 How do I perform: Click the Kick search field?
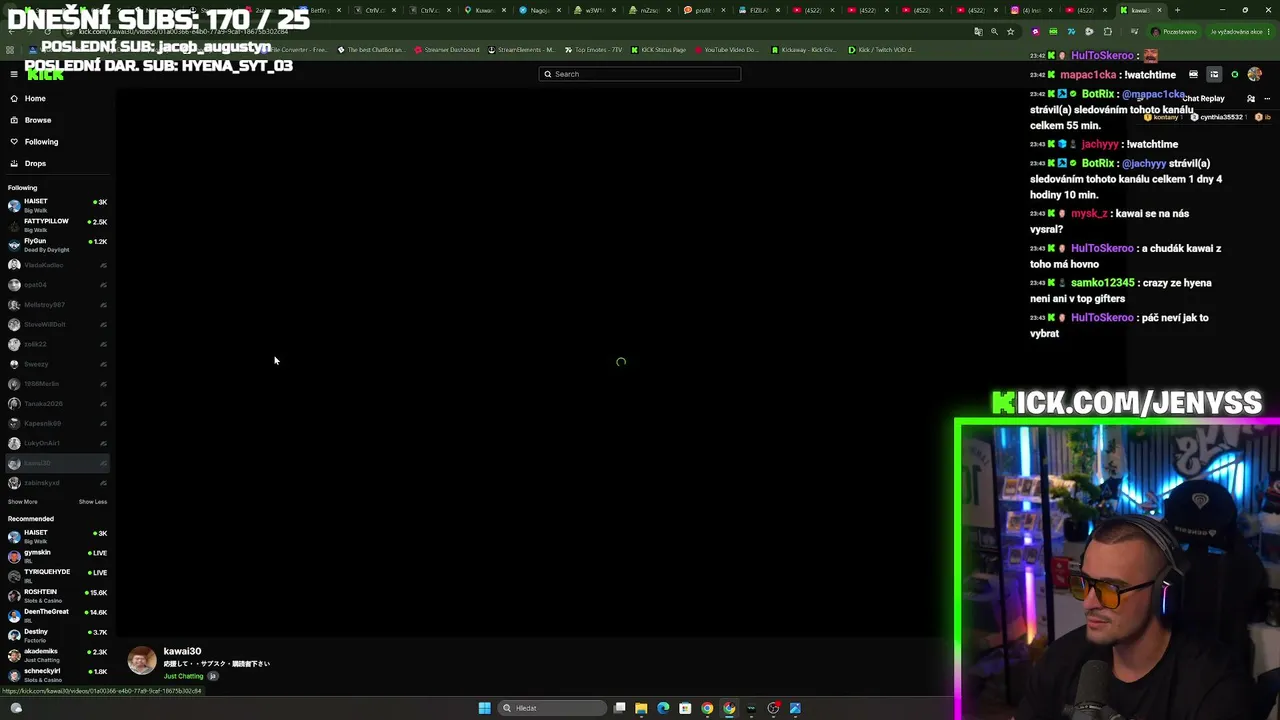point(640,74)
